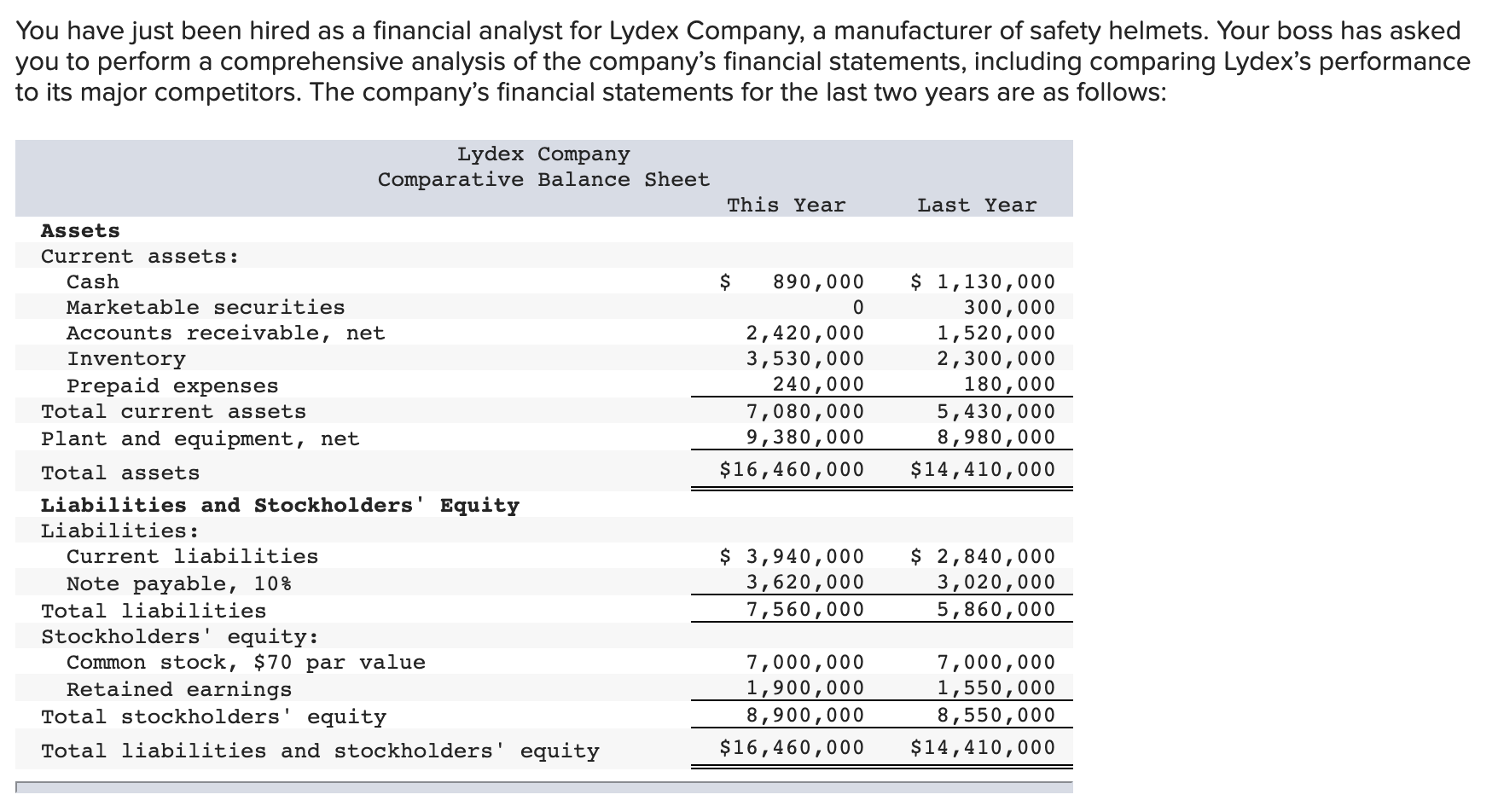Click the 'Last Year' column header
The height and width of the screenshot is (812, 1498).
point(977,206)
